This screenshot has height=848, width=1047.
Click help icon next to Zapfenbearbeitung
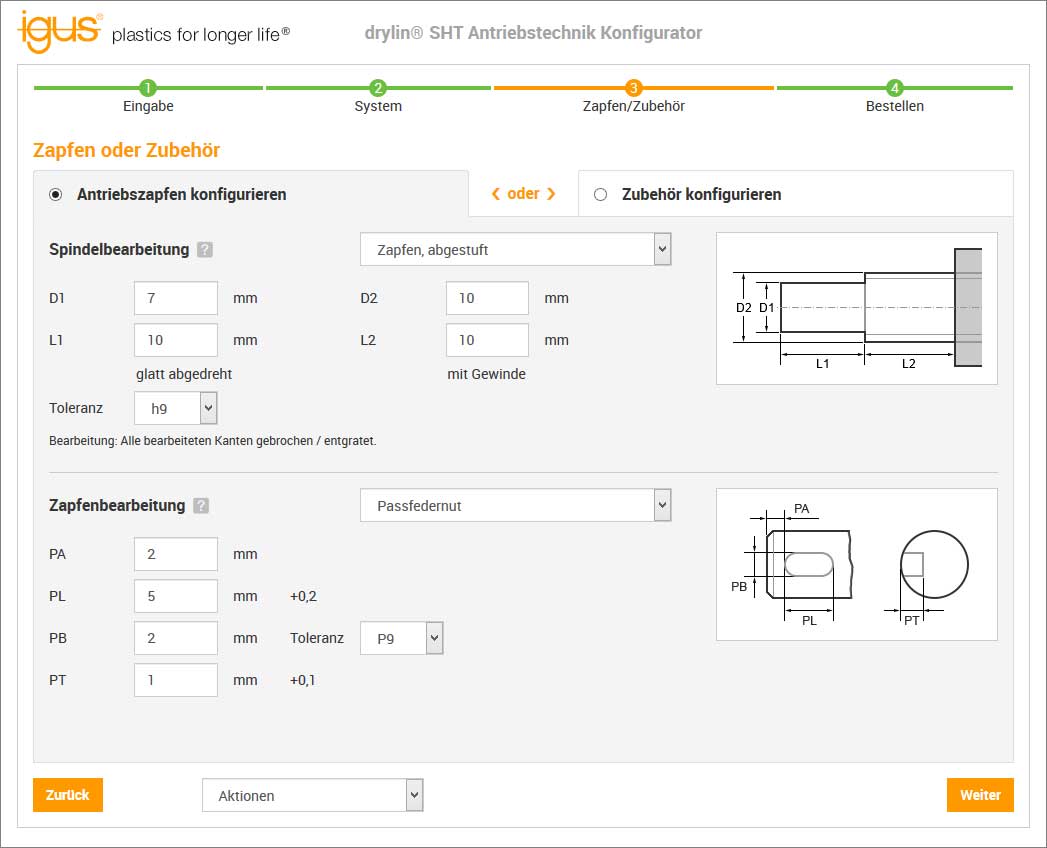click(201, 506)
